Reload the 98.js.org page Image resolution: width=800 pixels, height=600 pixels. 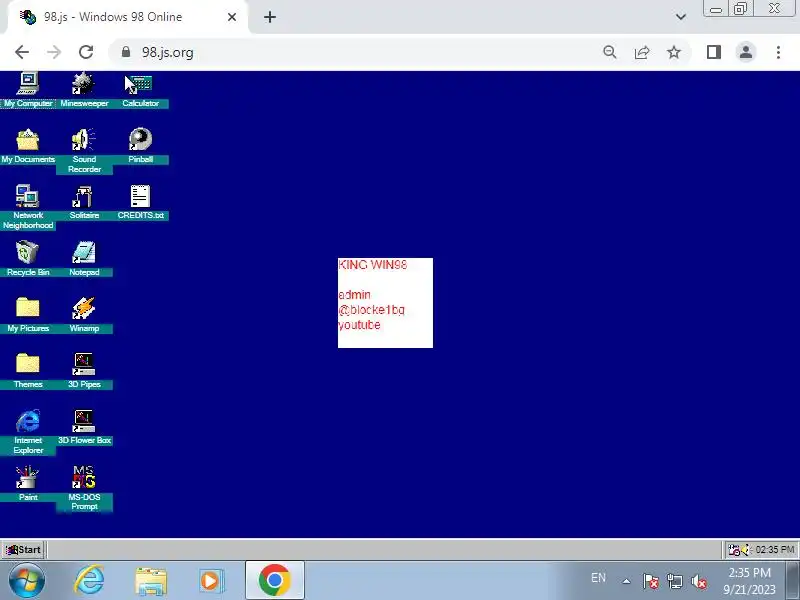pos(86,52)
